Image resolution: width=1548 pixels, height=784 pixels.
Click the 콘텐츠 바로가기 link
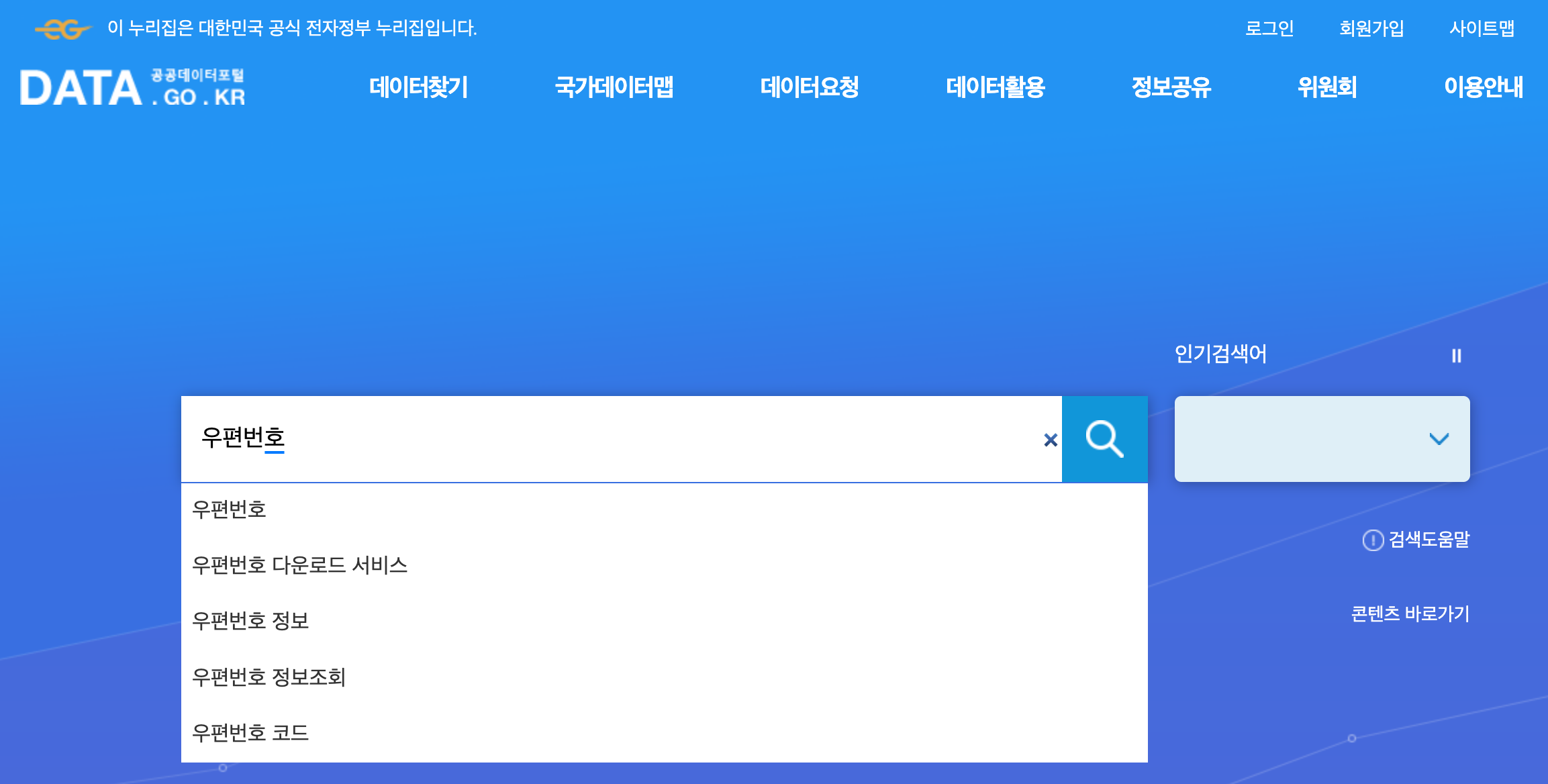tap(1410, 614)
